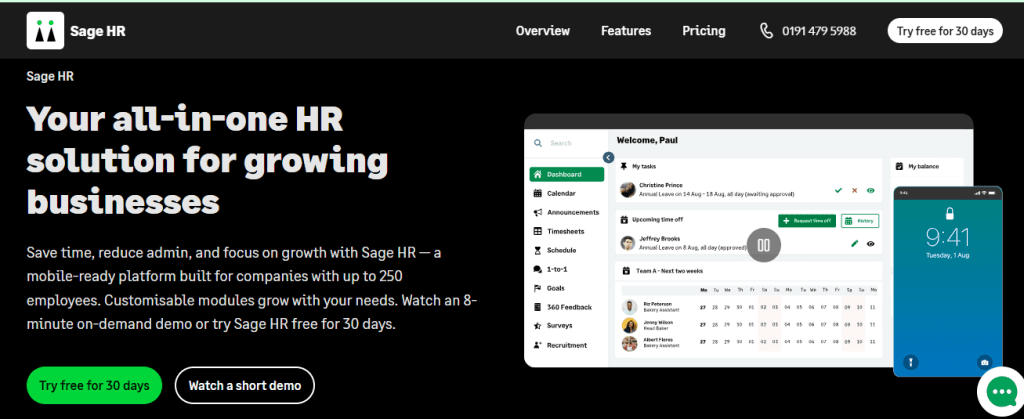The height and width of the screenshot is (419, 1024).
Task: Click the Team A calendar icon
Action: point(626,271)
